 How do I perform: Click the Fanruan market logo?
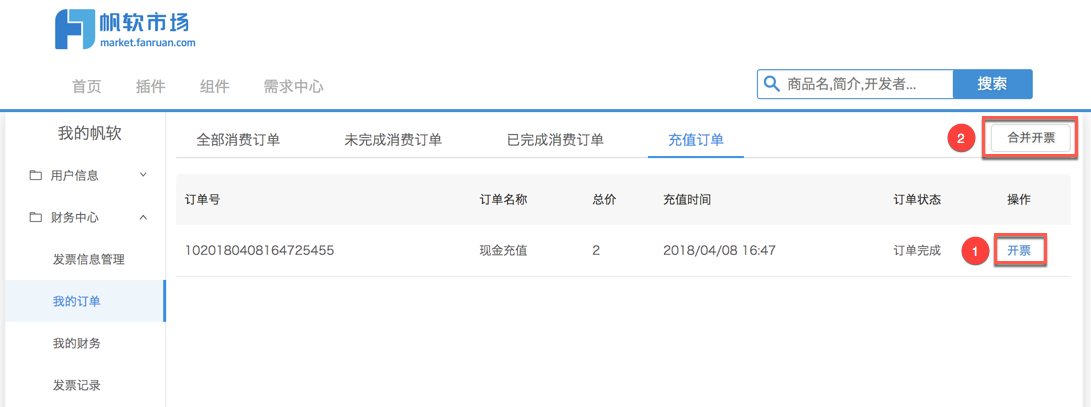coord(125,29)
